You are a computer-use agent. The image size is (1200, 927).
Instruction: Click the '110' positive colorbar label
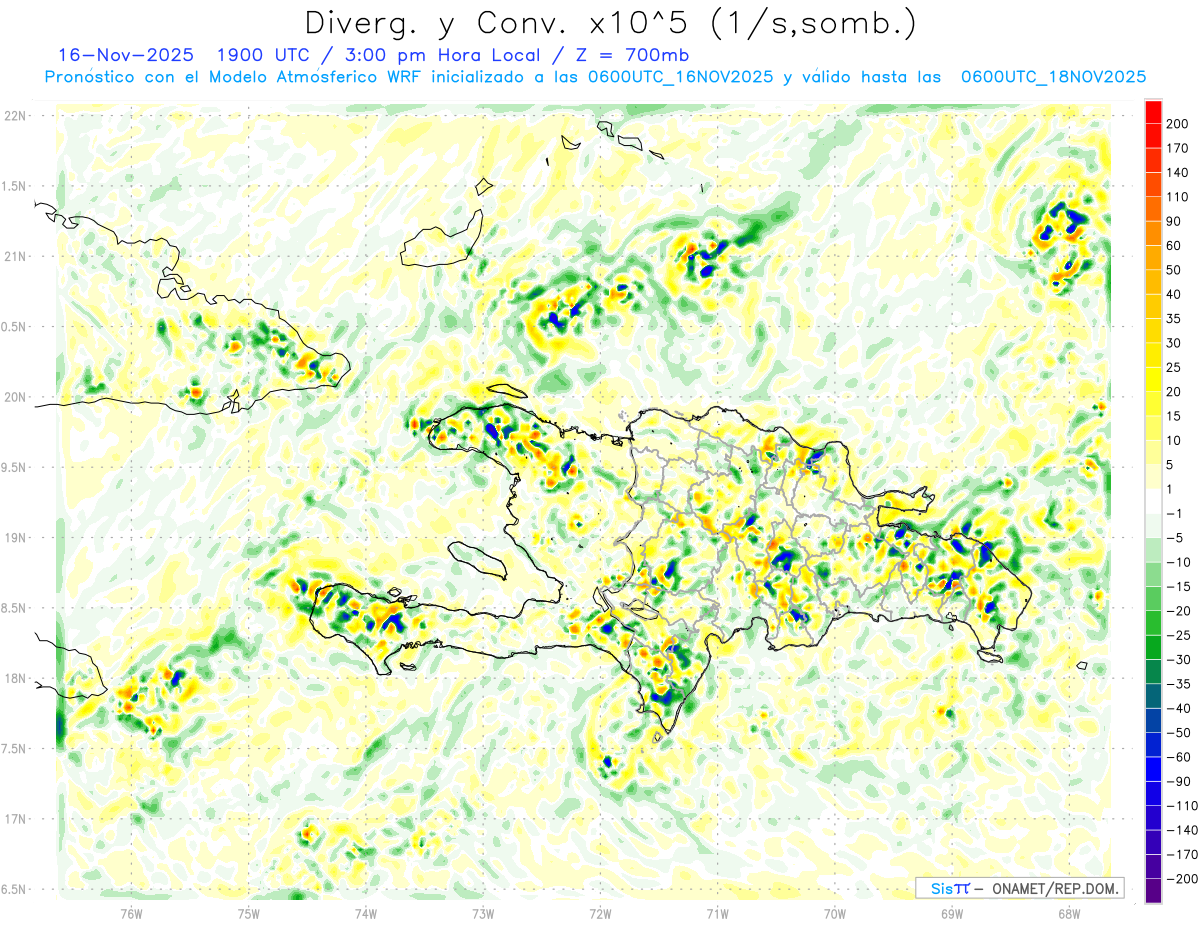click(1178, 196)
